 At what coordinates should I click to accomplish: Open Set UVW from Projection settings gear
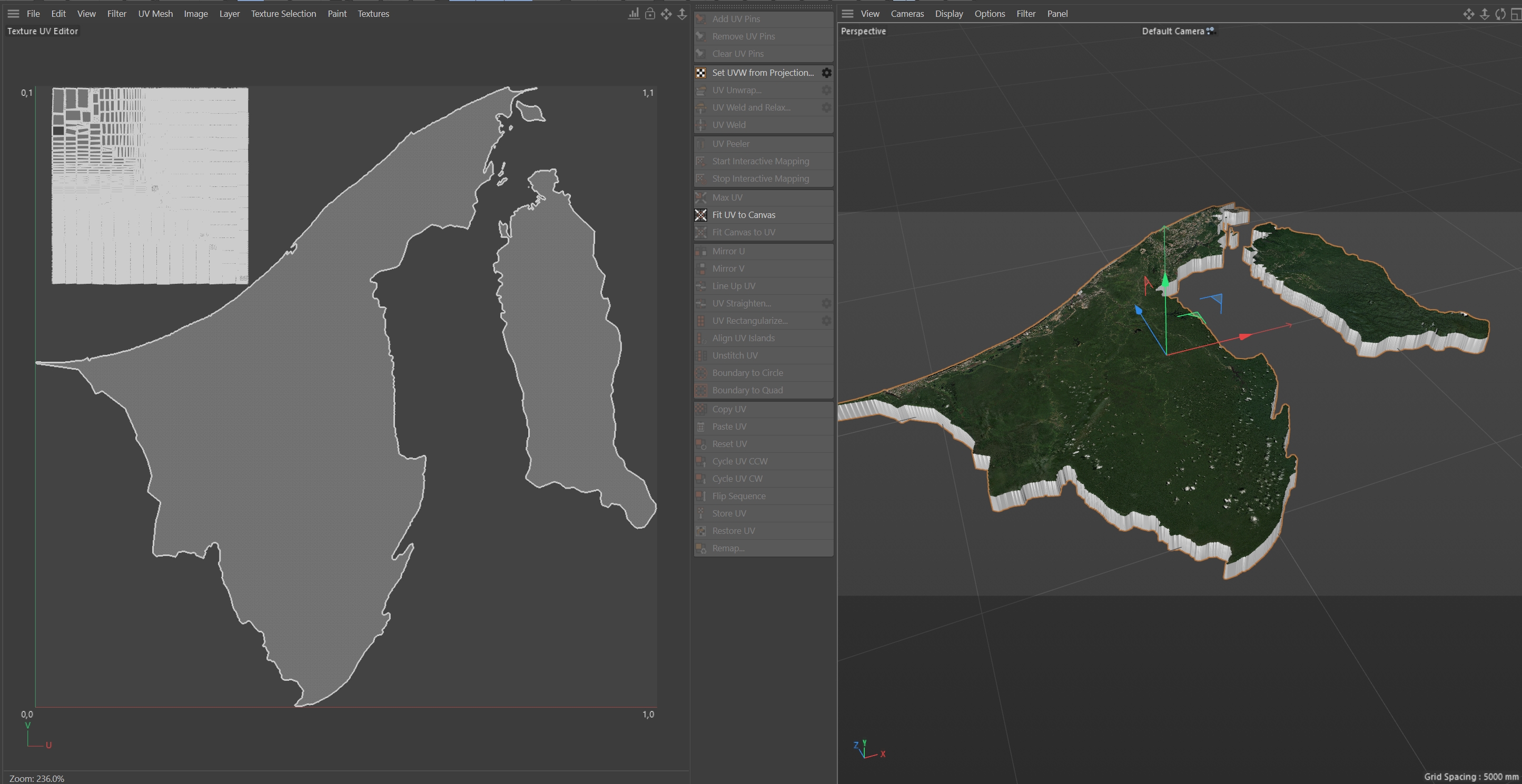tap(827, 73)
